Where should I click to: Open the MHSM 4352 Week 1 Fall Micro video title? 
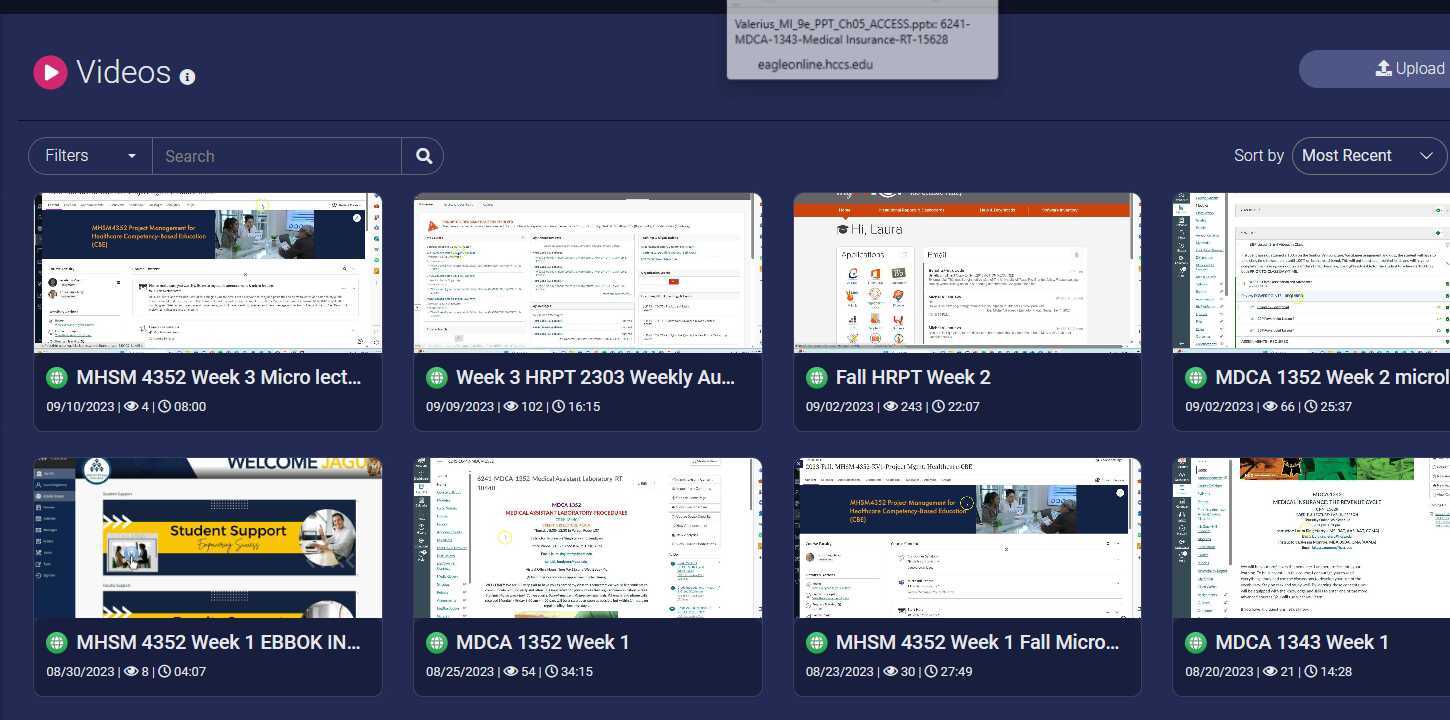[x=977, y=643]
